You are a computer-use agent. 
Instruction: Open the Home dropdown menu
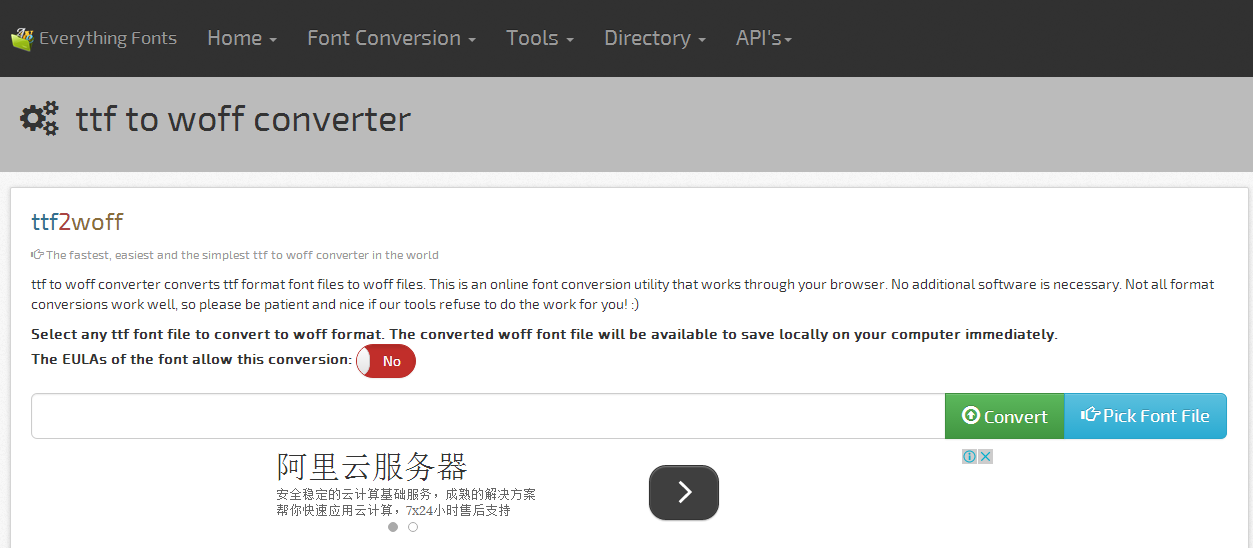point(242,38)
